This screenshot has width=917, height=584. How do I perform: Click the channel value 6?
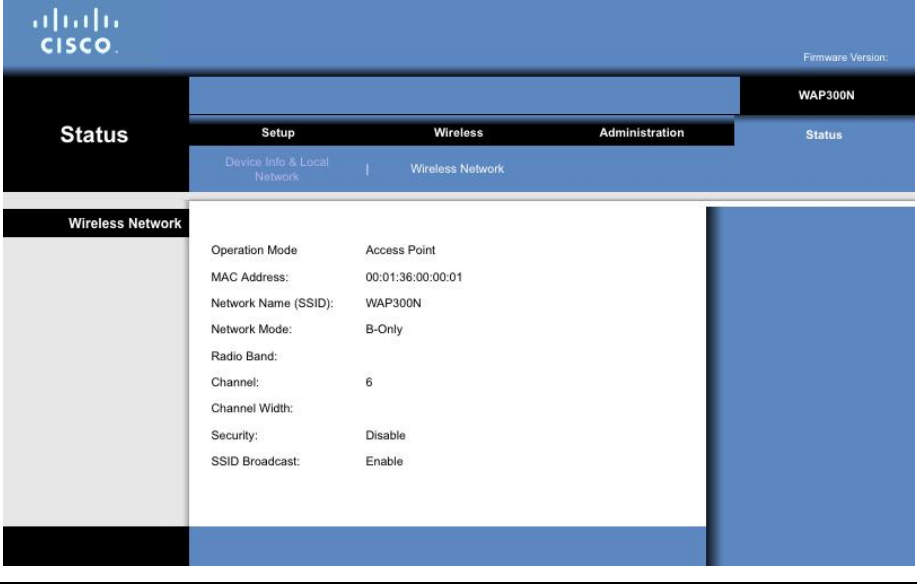[x=368, y=382]
